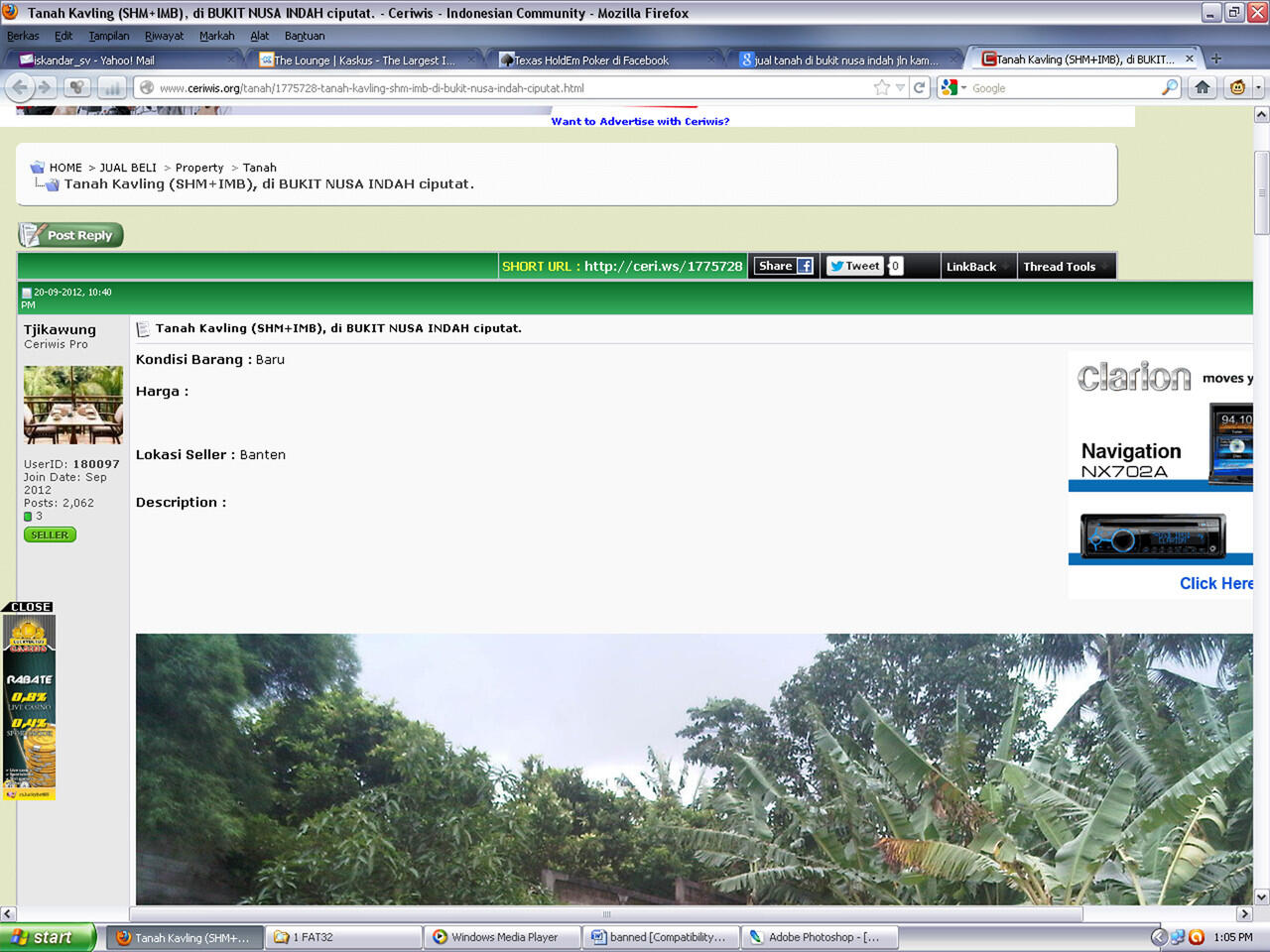Open the land photo in the post

click(x=695, y=769)
